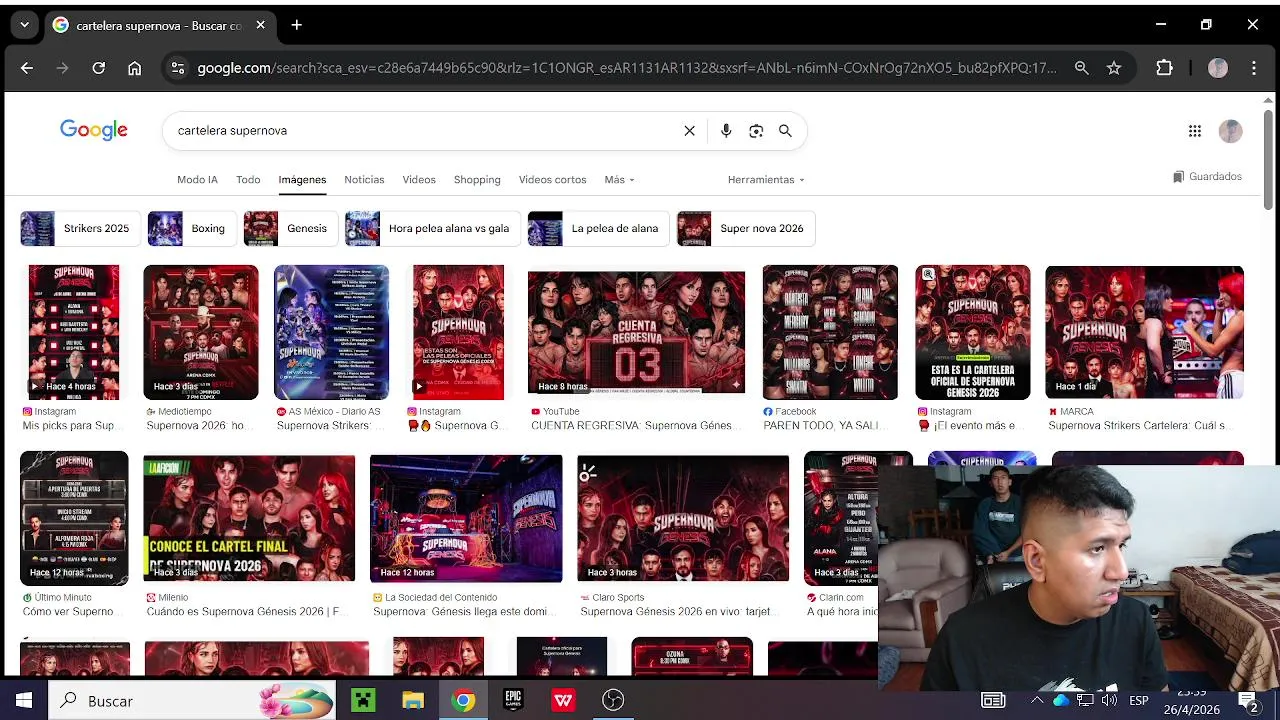The width and height of the screenshot is (1280, 720).
Task: Open the red W app in taskbar
Action: (563, 700)
